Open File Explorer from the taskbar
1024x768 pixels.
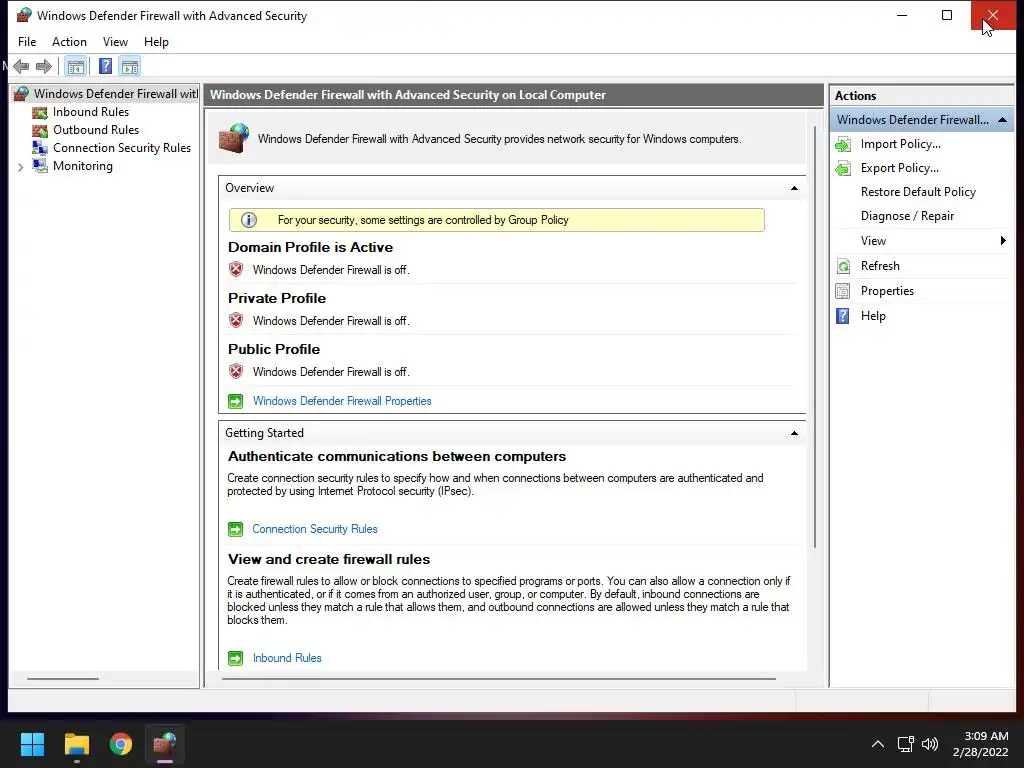76,744
